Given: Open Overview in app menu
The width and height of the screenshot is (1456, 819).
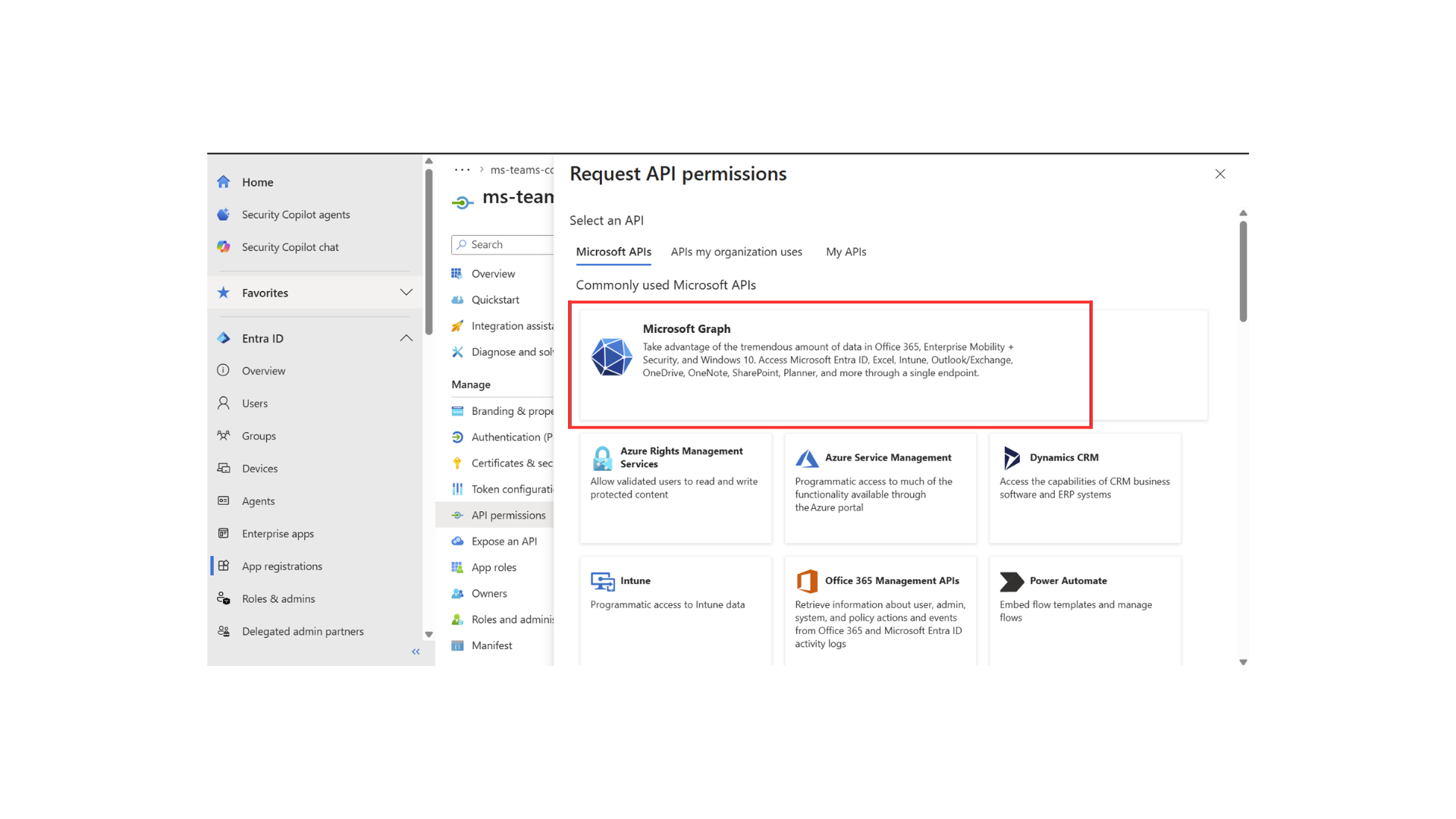Looking at the screenshot, I should 494,274.
